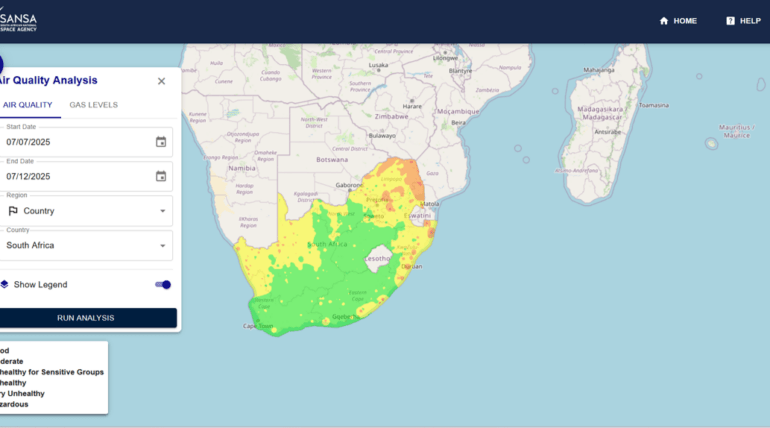Expand the Country dropdown showing South Africa
Image resolution: width=770 pixels, height=428 pixels.
(x=162, y=245)
